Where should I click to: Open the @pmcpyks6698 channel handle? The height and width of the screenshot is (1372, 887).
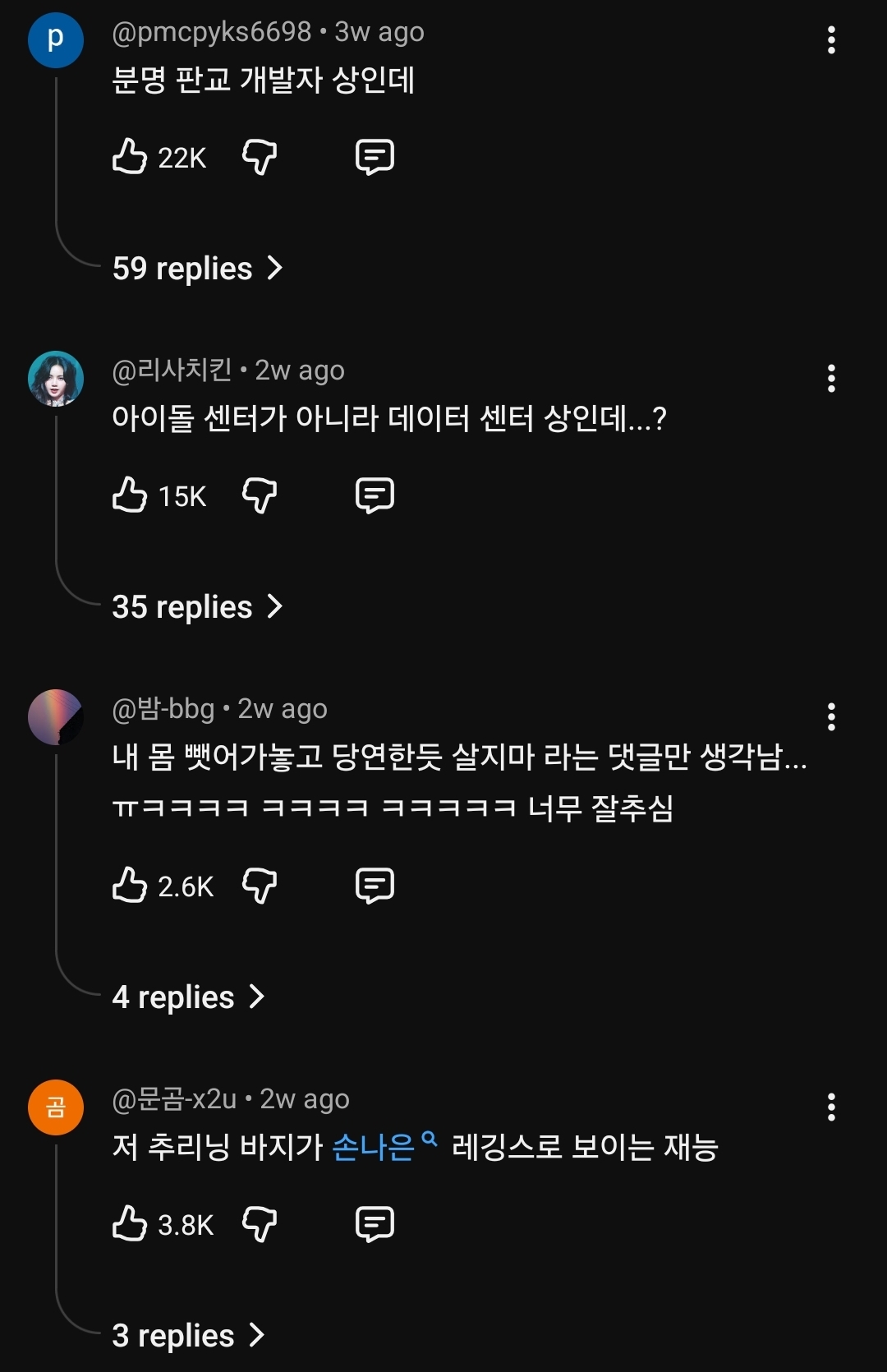click(x=211, y=32)
